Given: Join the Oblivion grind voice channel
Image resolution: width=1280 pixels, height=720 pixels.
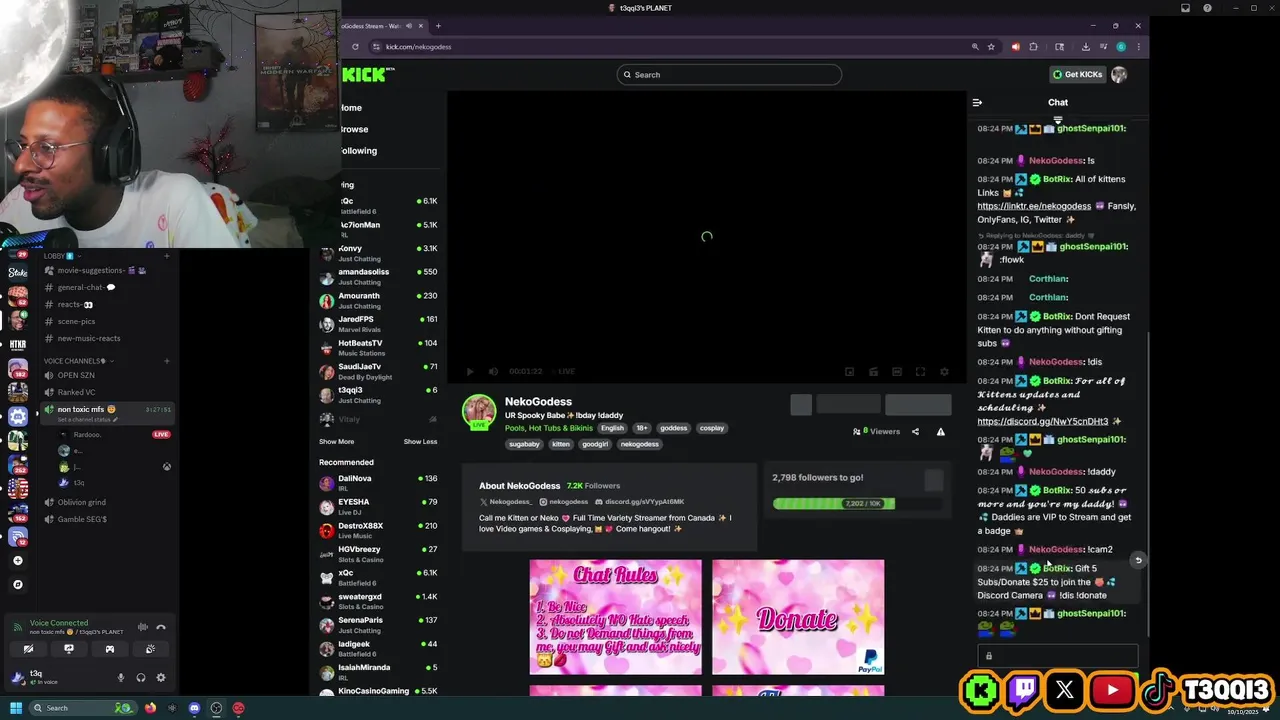Looking at the screenshot, I should point(81,502).
